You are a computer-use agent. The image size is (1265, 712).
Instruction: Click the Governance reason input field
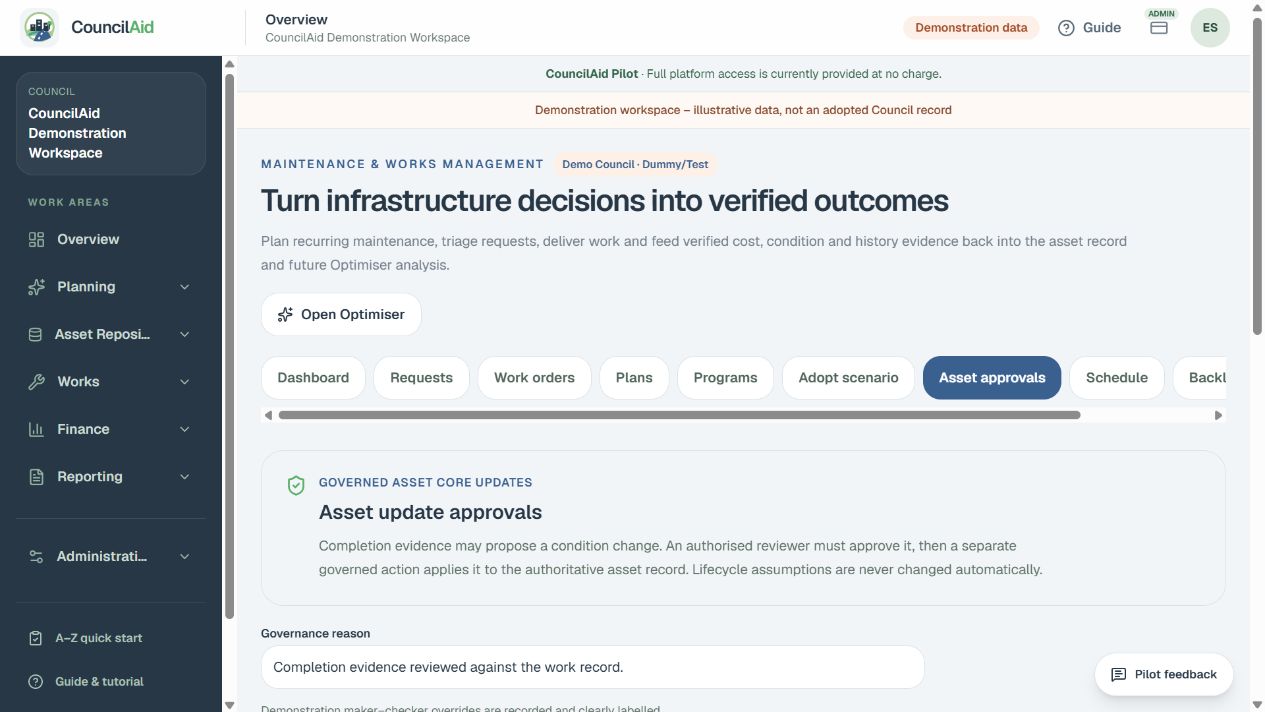pyautogui.click(x=592, y=667)
